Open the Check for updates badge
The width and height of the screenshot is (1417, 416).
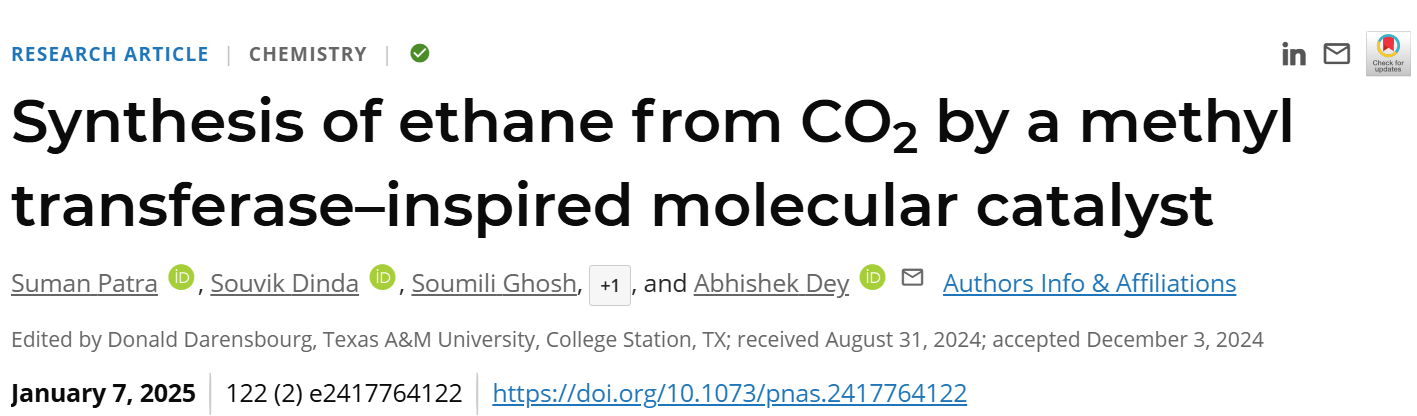(x=1388, y=53)
